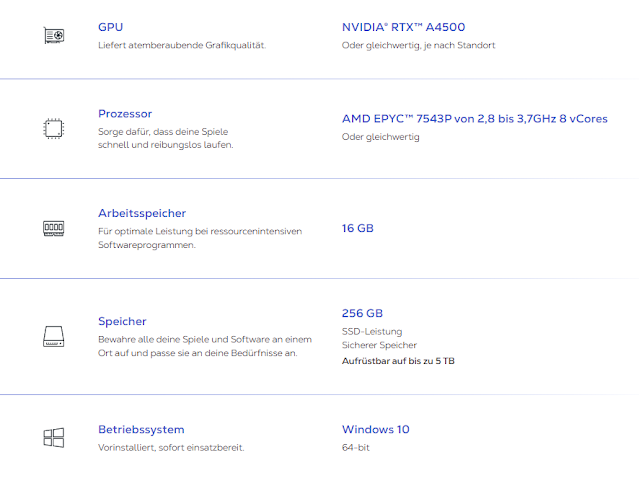Click 'Vorinstalliert, sofort einsatzbereit' description

[x=171, y=447]
